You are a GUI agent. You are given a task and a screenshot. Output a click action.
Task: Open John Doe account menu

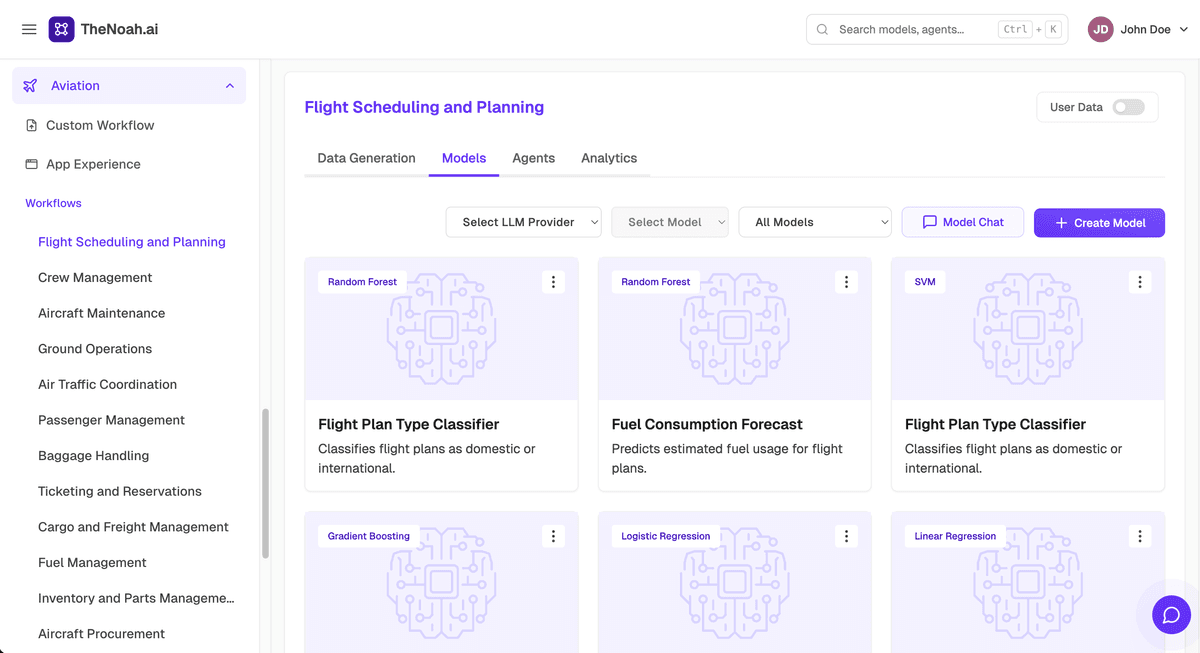[x=1138, y=29]
